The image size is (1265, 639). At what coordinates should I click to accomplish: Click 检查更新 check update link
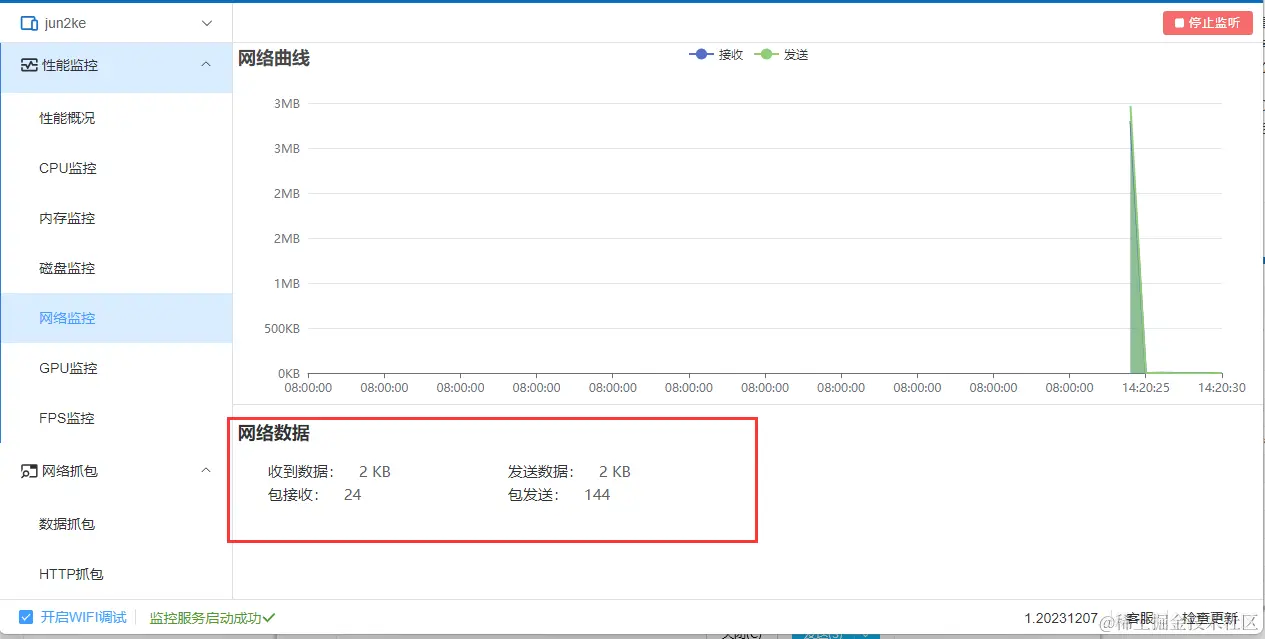[1210, 618]
